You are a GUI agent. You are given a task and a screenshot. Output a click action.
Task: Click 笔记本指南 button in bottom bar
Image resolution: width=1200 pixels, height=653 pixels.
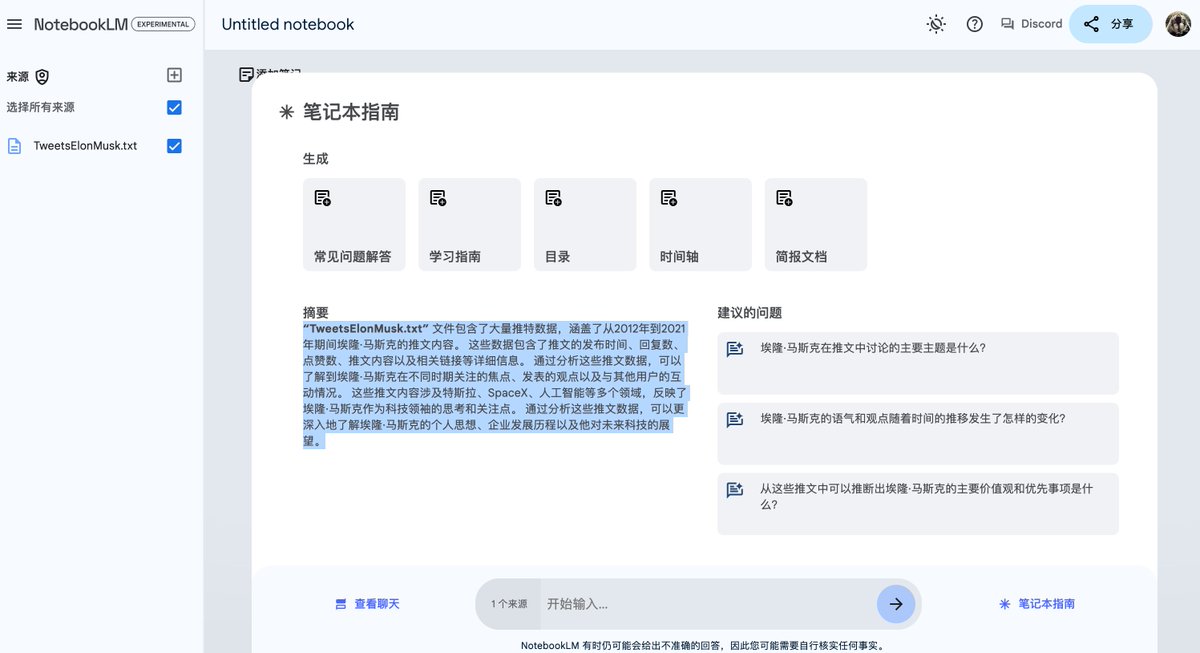pyautogui.click(x=1037, y=604)
